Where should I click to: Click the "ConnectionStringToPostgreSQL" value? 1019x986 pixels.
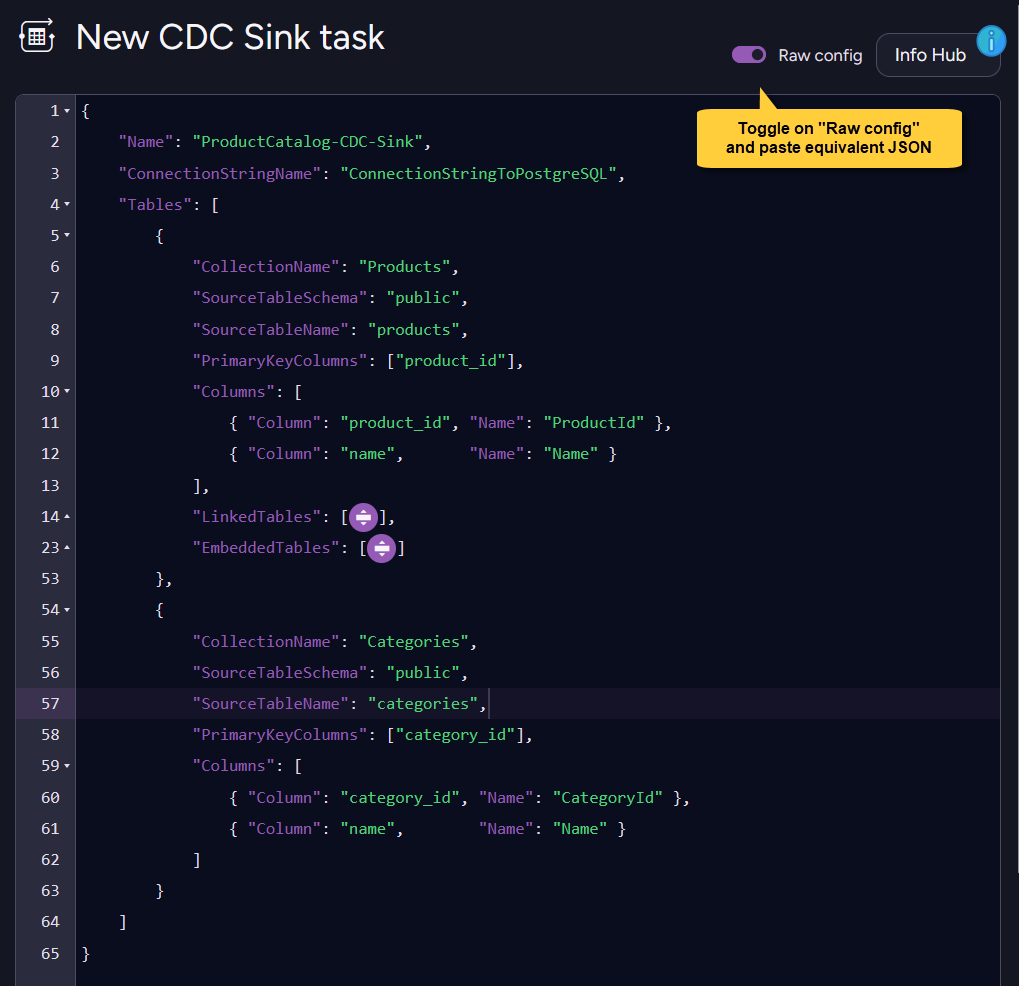(x=478, y=174)
